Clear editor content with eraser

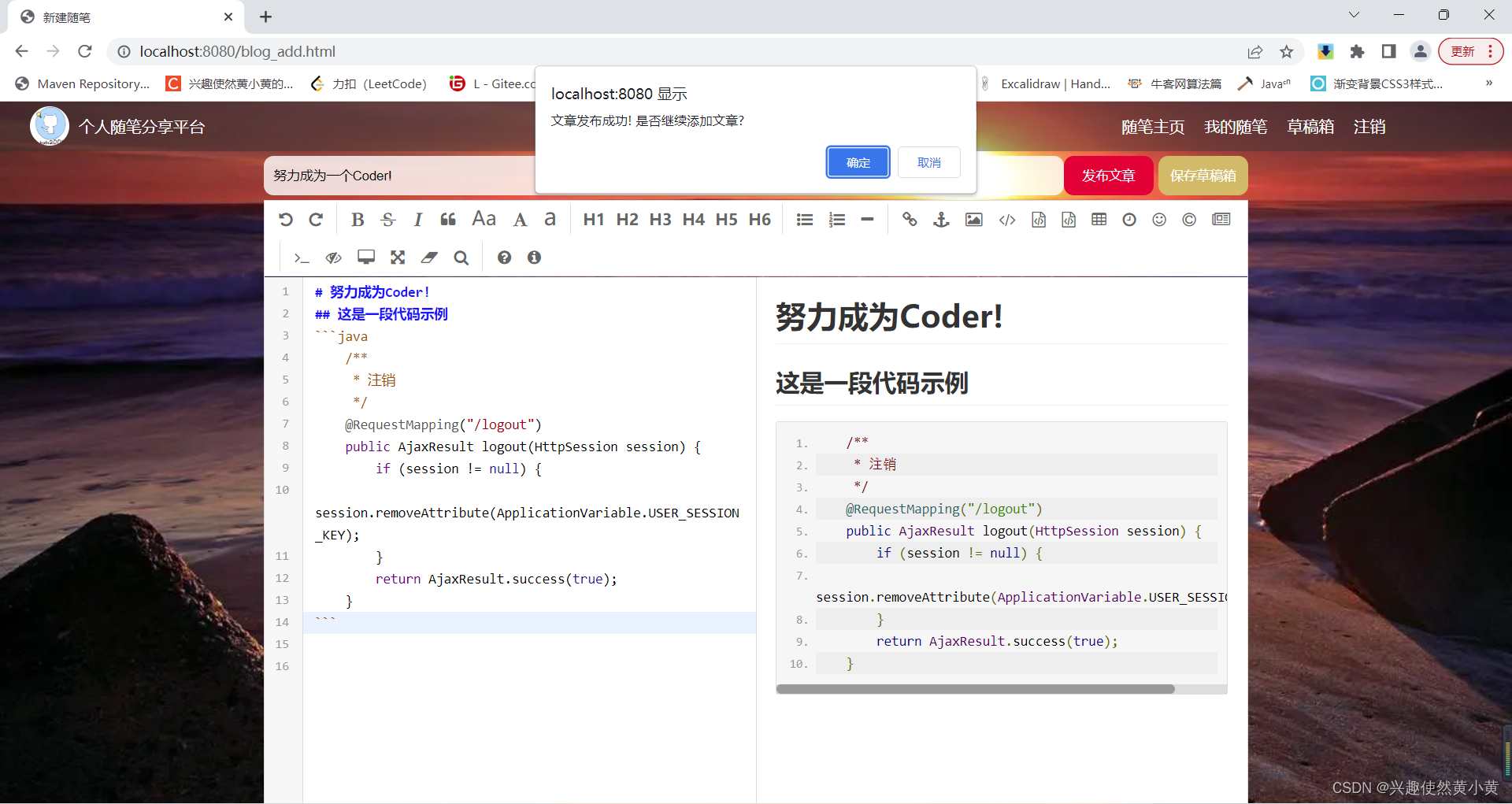[429, 258]
